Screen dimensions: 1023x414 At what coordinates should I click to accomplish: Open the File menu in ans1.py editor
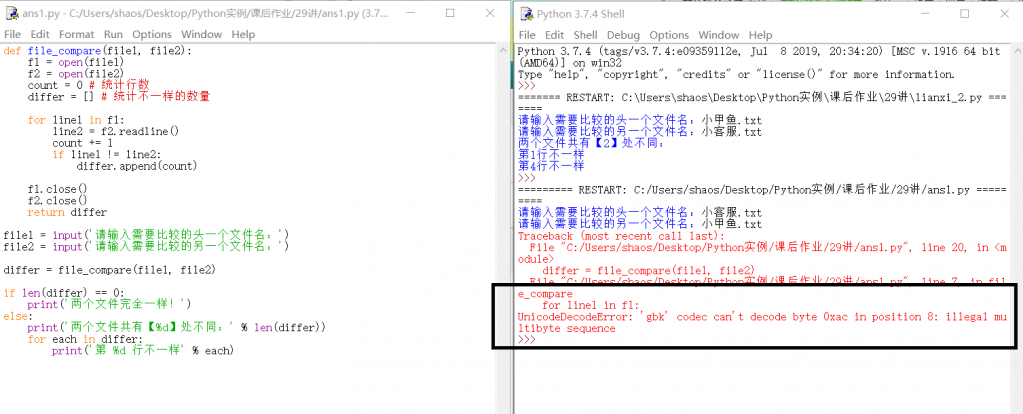[13, 34]
